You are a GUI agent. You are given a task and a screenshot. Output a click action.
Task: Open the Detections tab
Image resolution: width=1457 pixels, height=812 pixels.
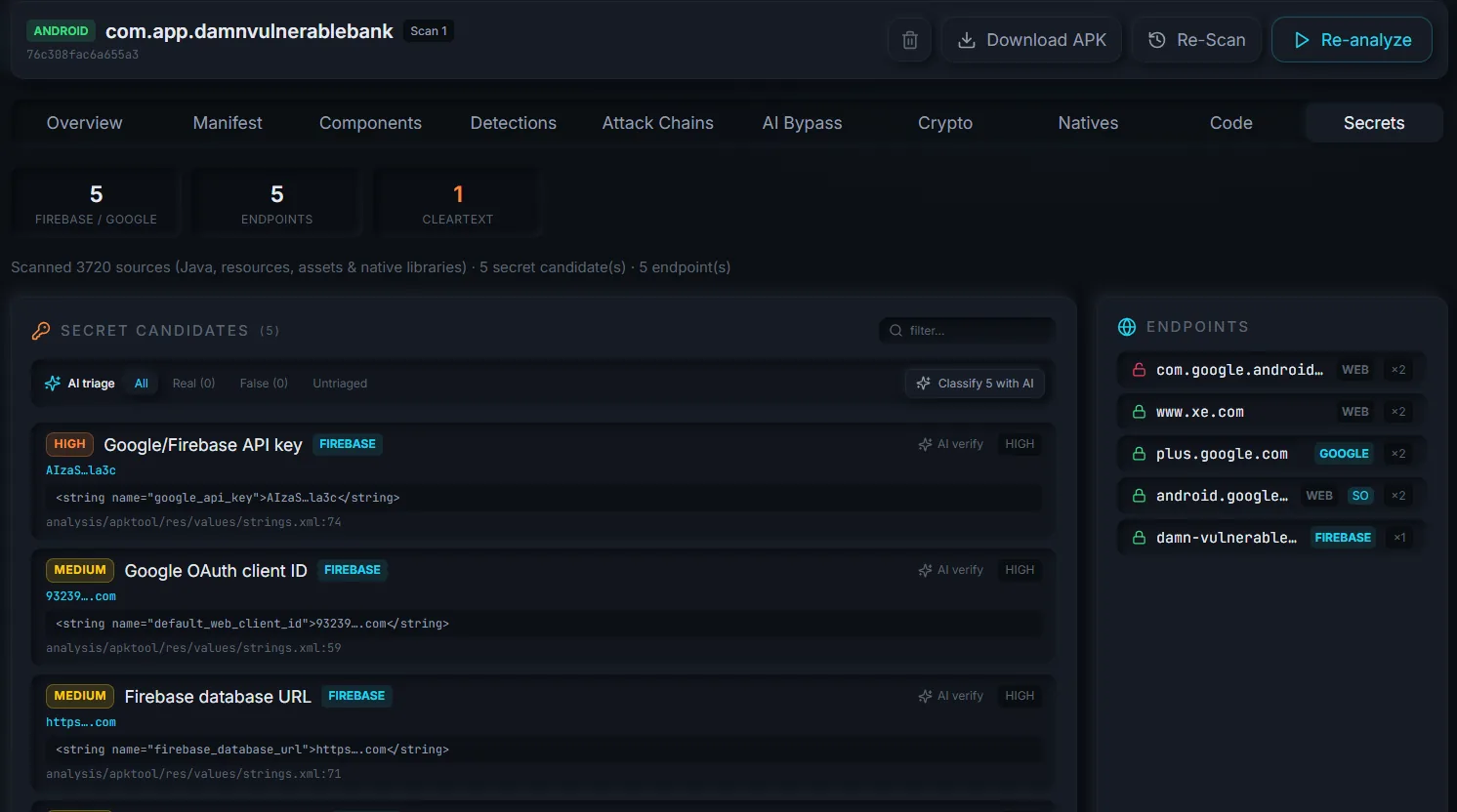[514, 123]
